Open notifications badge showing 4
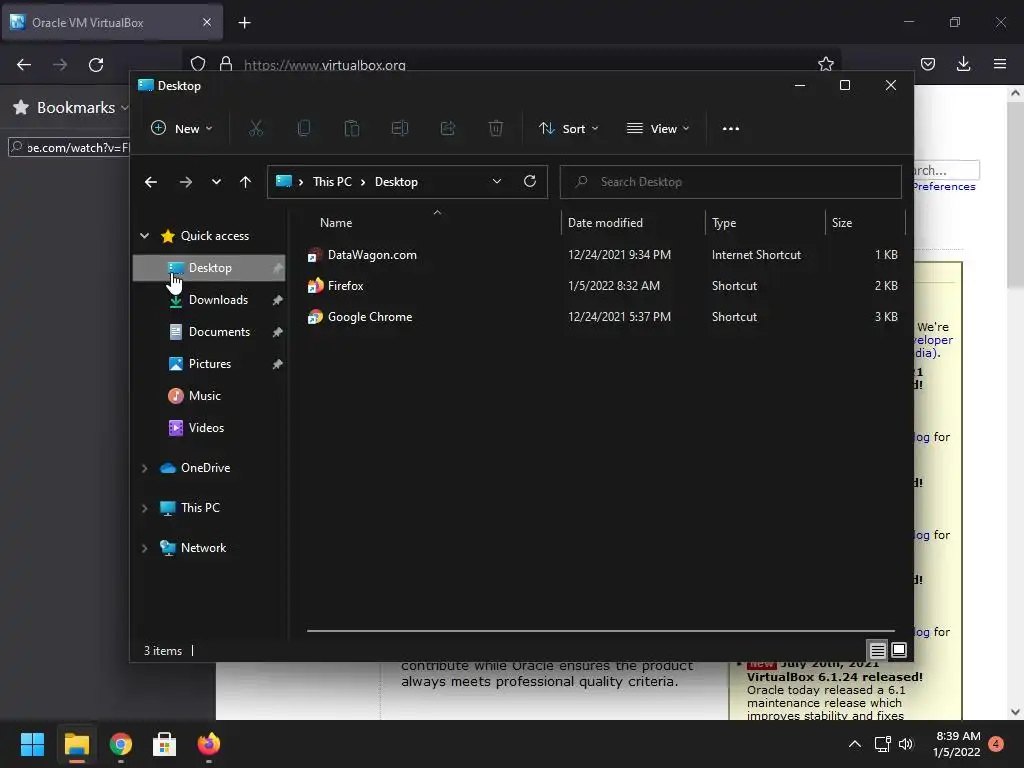The width and height of the screenshot is (1024, 768). pyautogui.click(x=996, y=744)
